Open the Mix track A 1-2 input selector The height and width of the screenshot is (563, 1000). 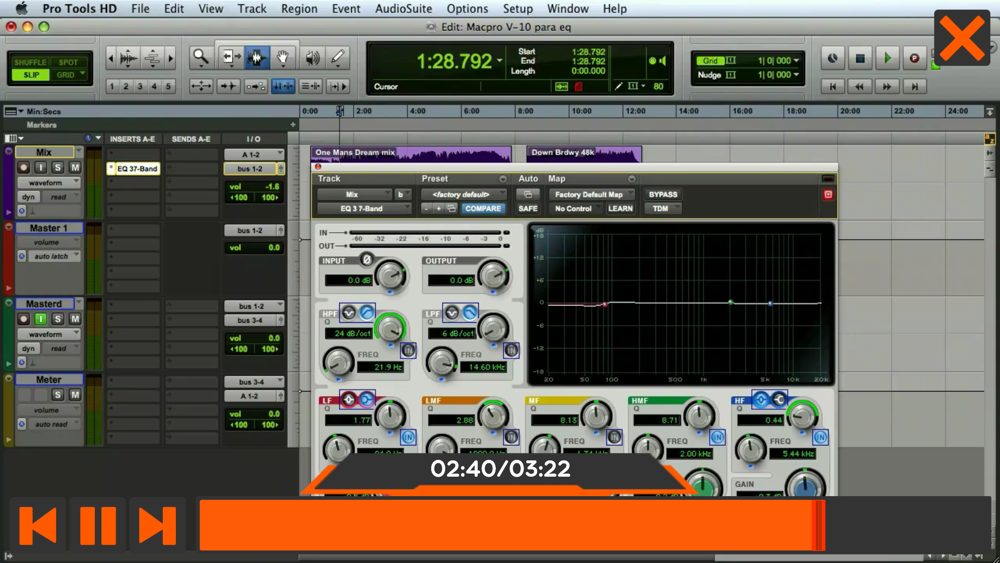254,154
